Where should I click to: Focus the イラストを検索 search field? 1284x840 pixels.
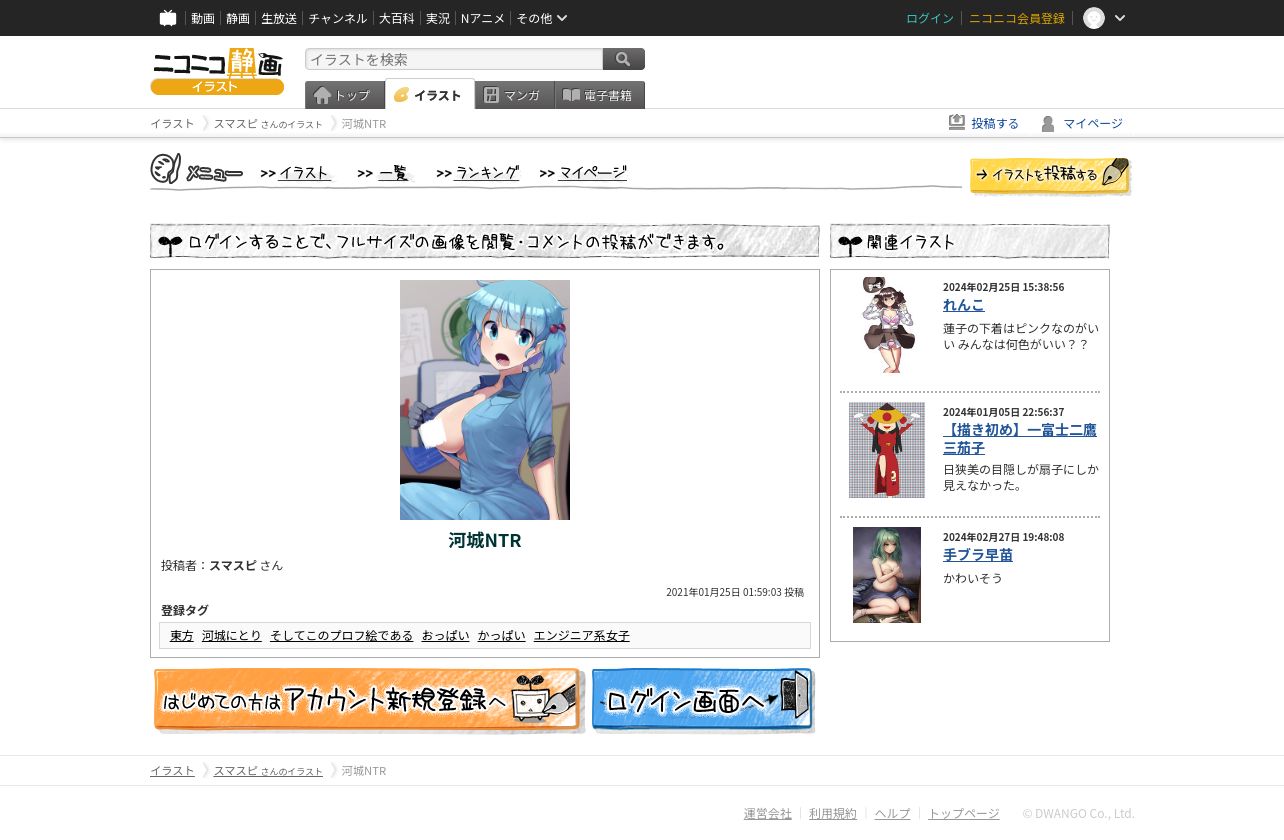click(x=454, y=59)
